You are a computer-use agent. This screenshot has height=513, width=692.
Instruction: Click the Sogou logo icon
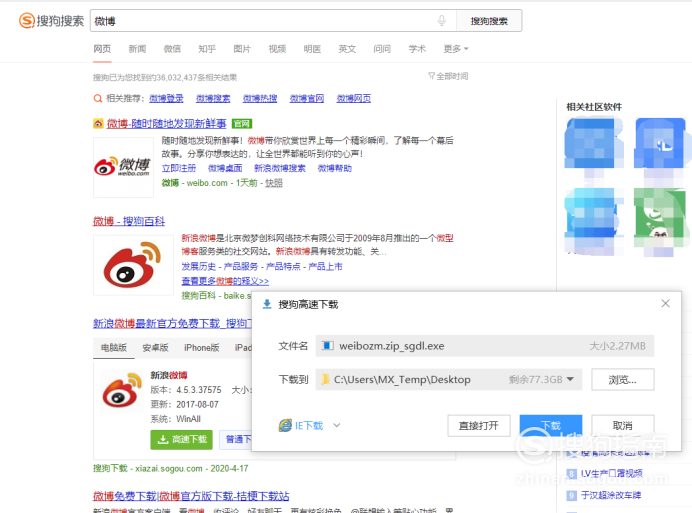coord(26,20)
